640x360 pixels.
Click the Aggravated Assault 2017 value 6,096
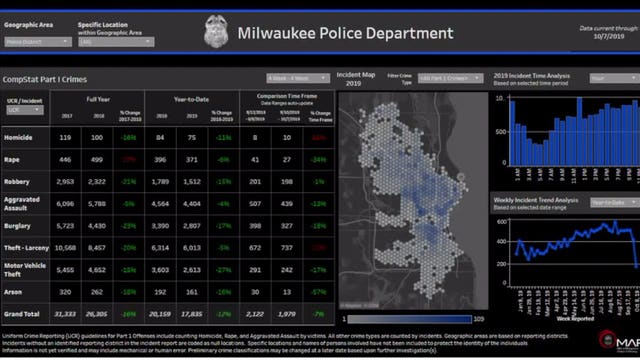point(65,204)
